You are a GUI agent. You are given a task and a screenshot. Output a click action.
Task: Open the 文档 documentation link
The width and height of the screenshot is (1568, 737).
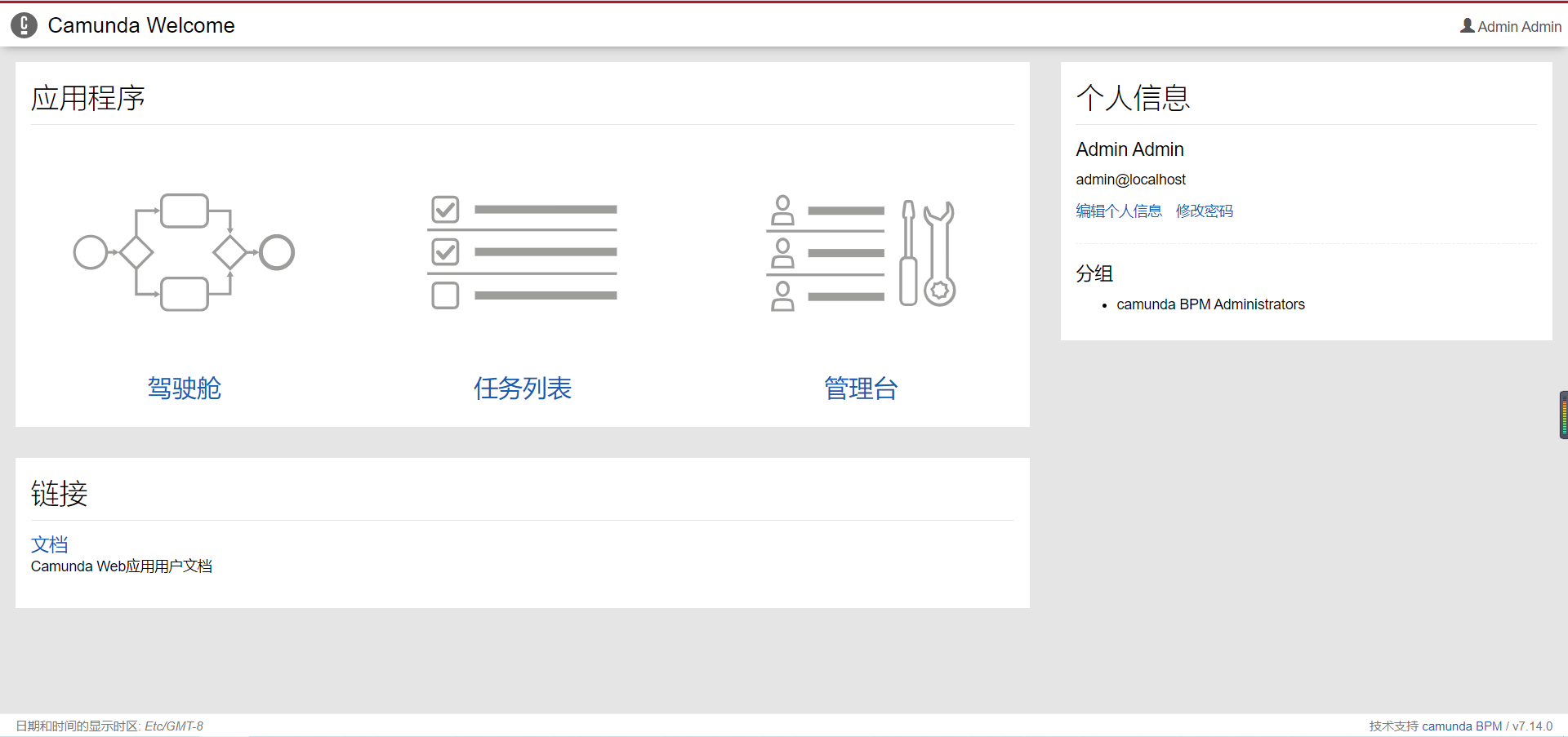[x=49, y=544]
